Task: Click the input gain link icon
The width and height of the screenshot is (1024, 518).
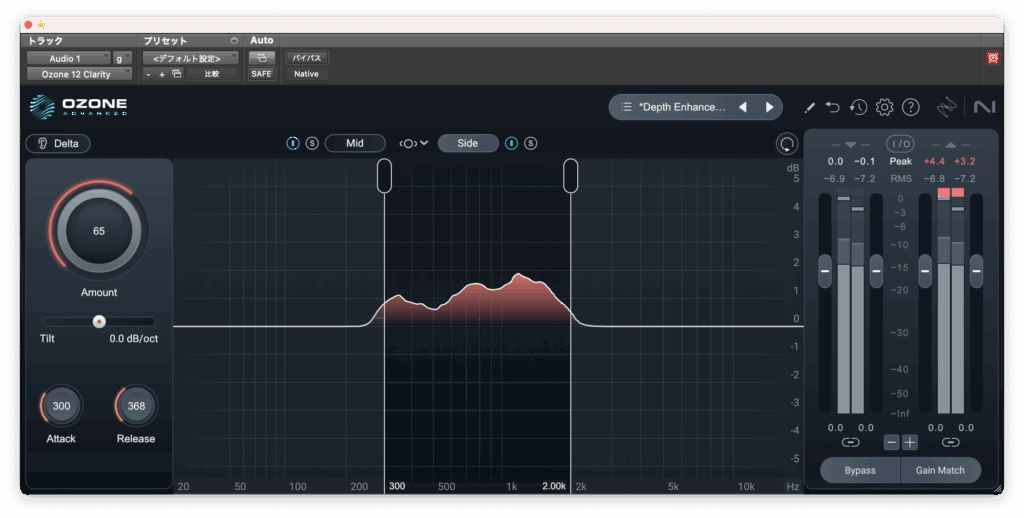Action: (x=850, y=442)
